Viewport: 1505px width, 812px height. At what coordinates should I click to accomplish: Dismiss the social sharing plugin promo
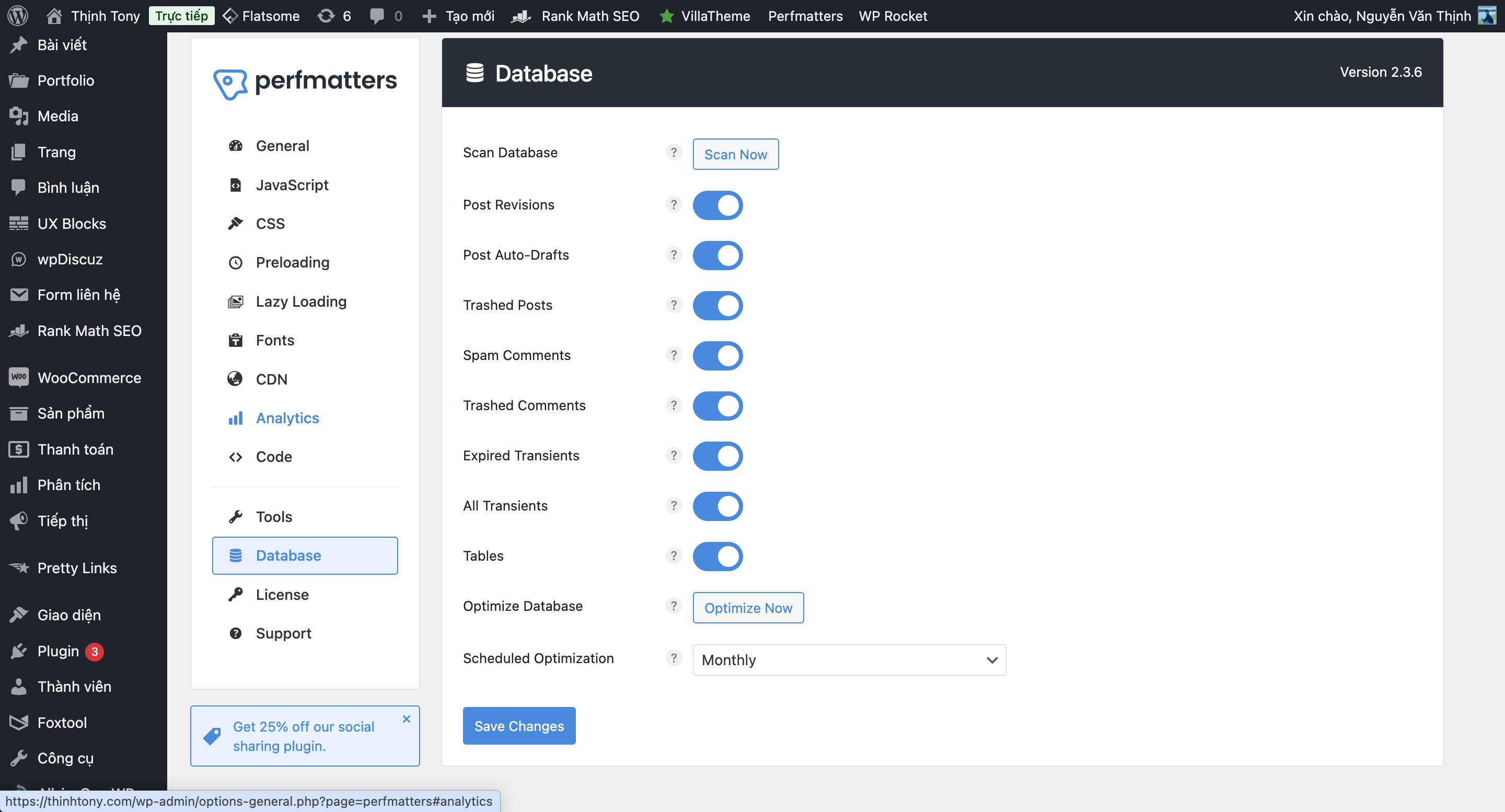click(406, 718)
